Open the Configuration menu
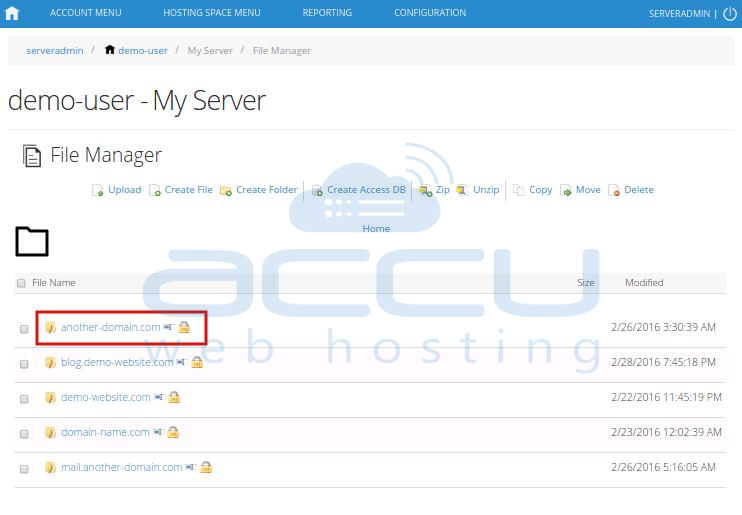This screenshot has height=515, width=742. pyautogui.click(x=430, y=13)
